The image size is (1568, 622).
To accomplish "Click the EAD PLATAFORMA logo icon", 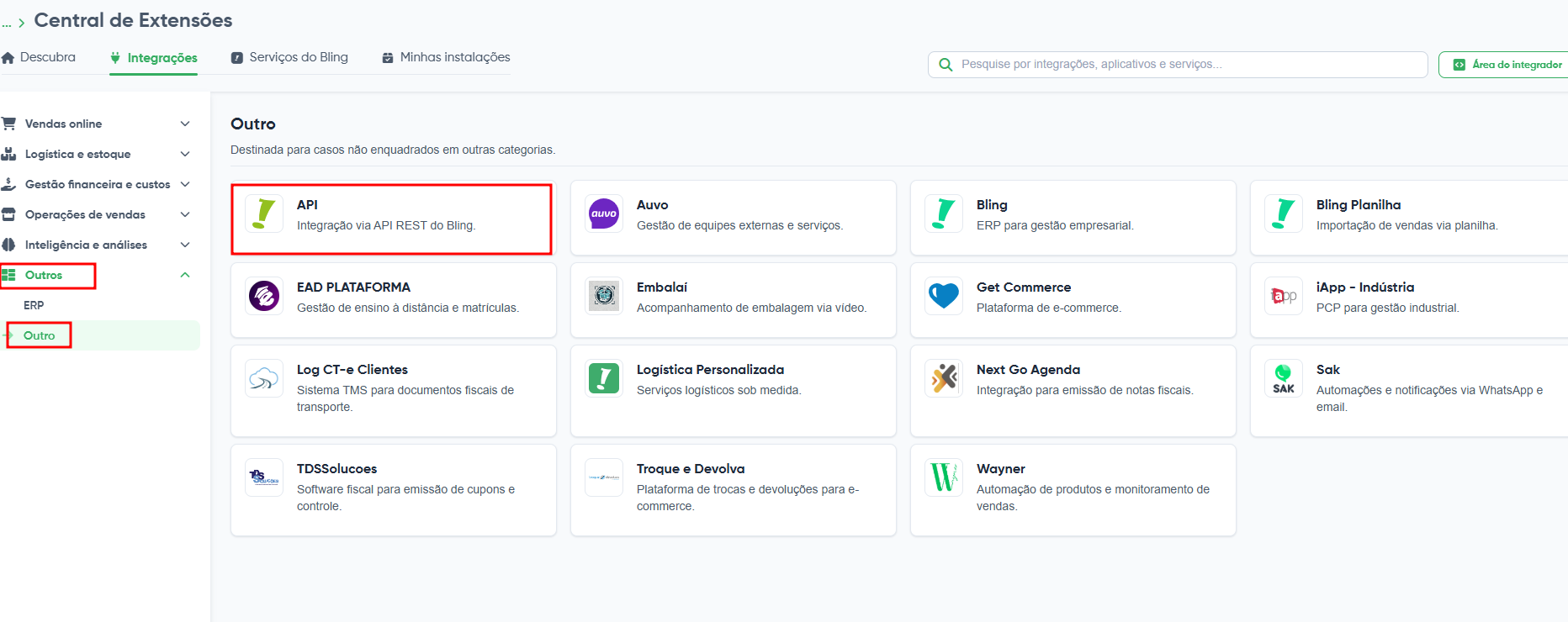I will 264,296.
